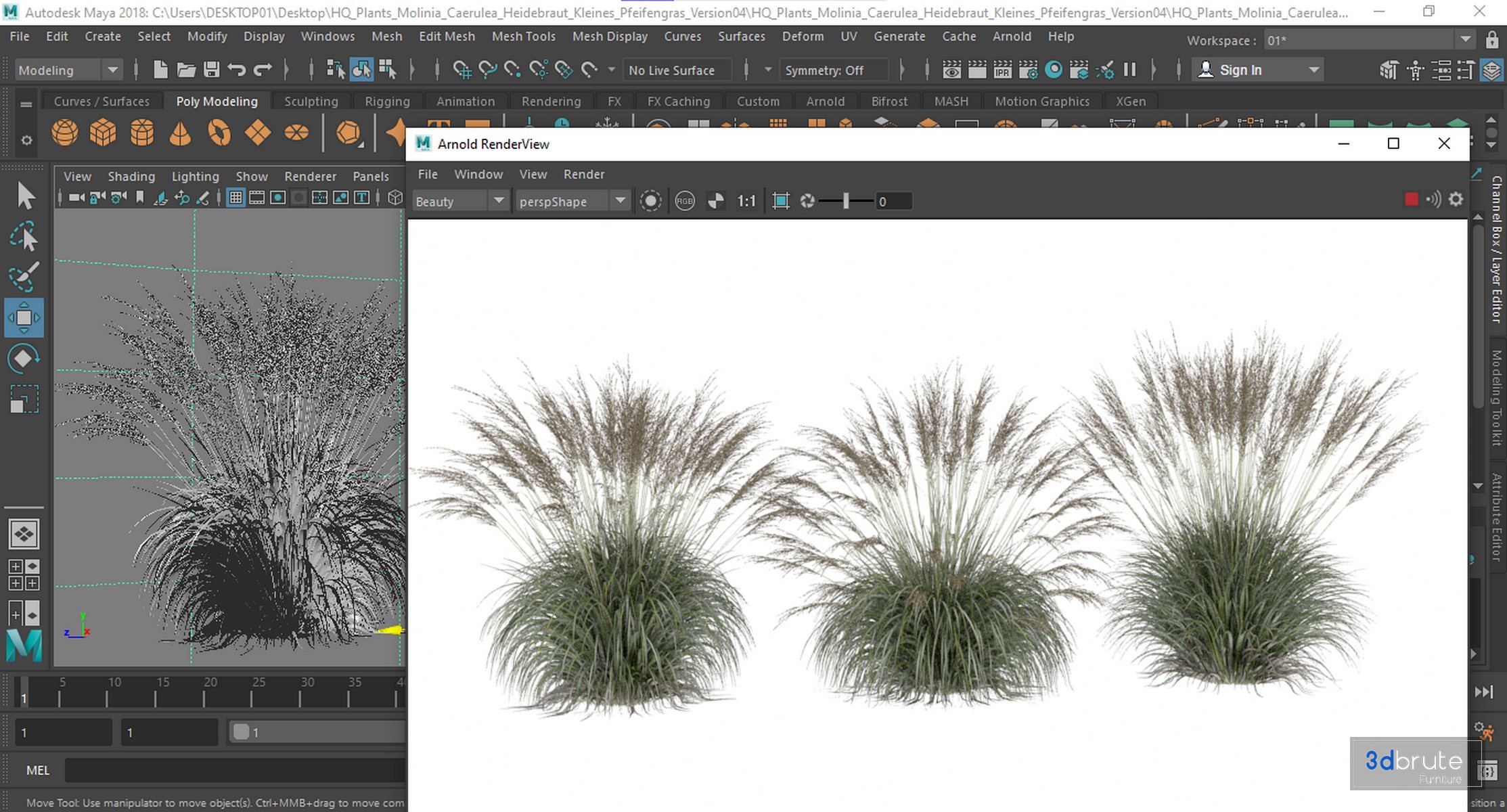This screenshot has height=812, width=1507.
Task: Open Arnold RenderView settings gear
Action: [1456, 200]
